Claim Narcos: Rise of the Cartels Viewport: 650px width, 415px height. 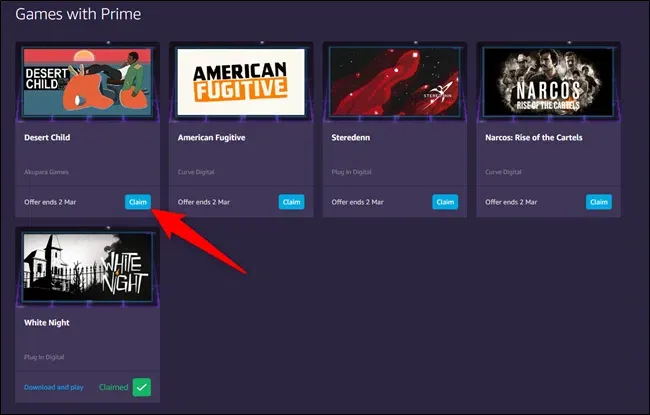599,202
